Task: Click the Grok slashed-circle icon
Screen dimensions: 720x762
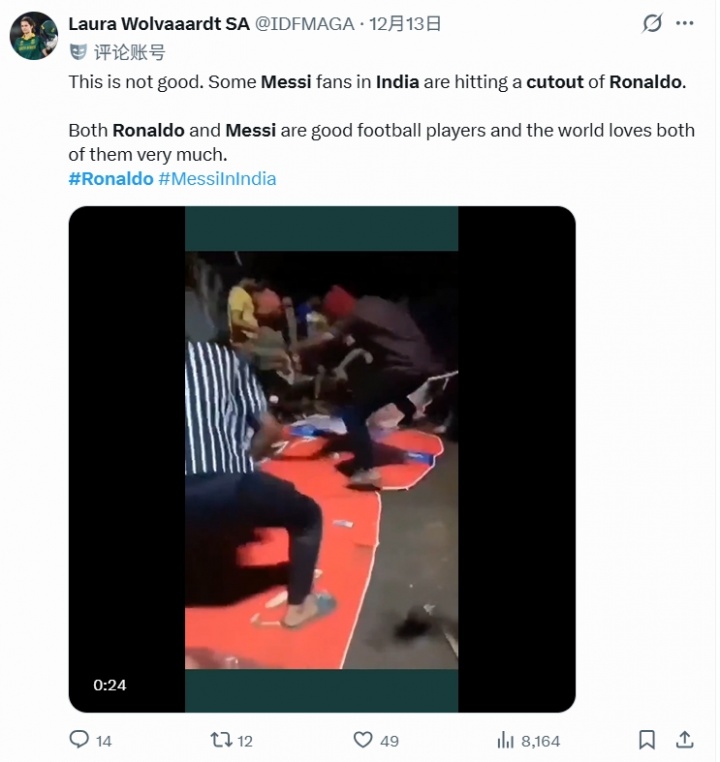Action: click(651, 23)
